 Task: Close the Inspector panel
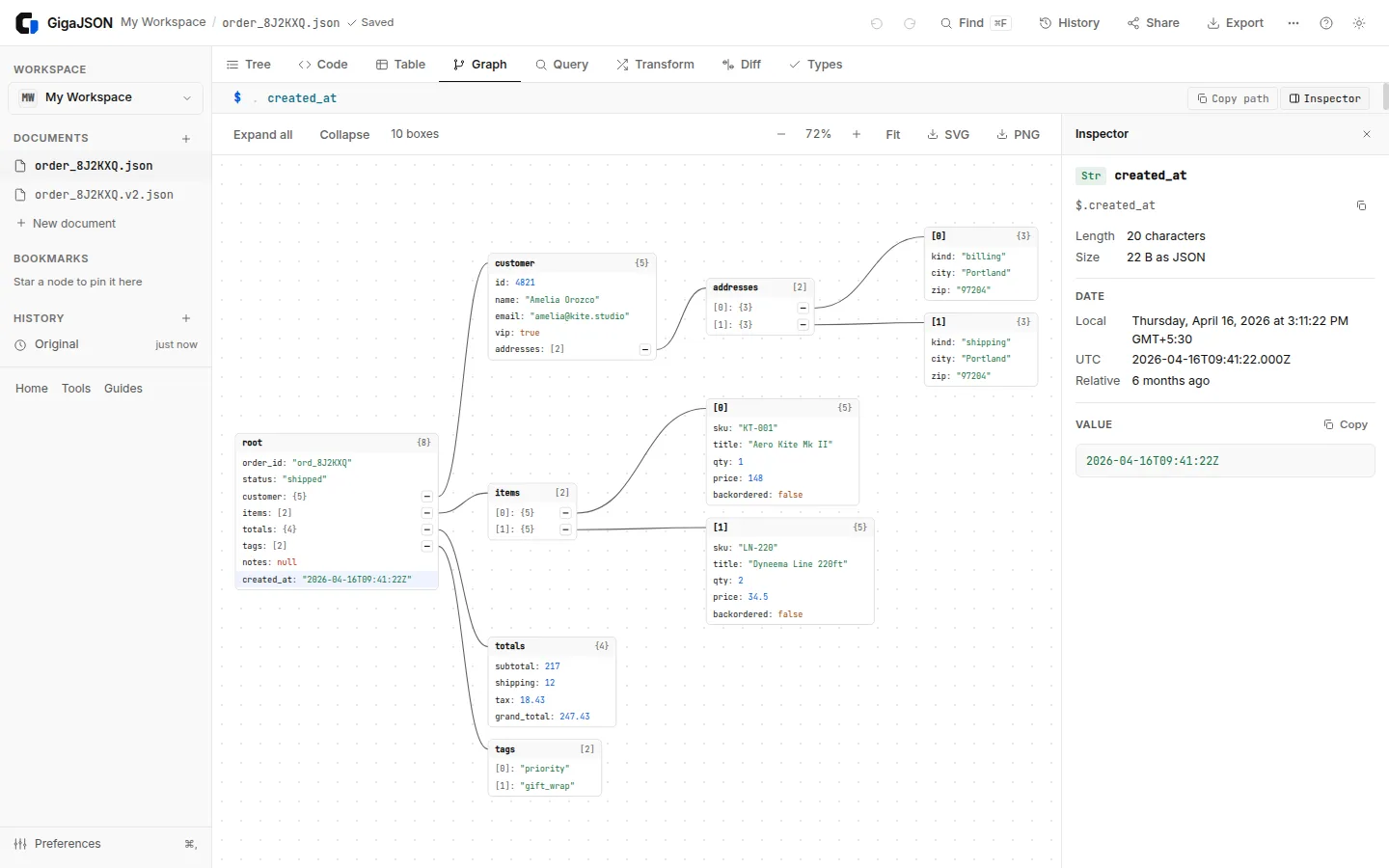(1367, 134)
